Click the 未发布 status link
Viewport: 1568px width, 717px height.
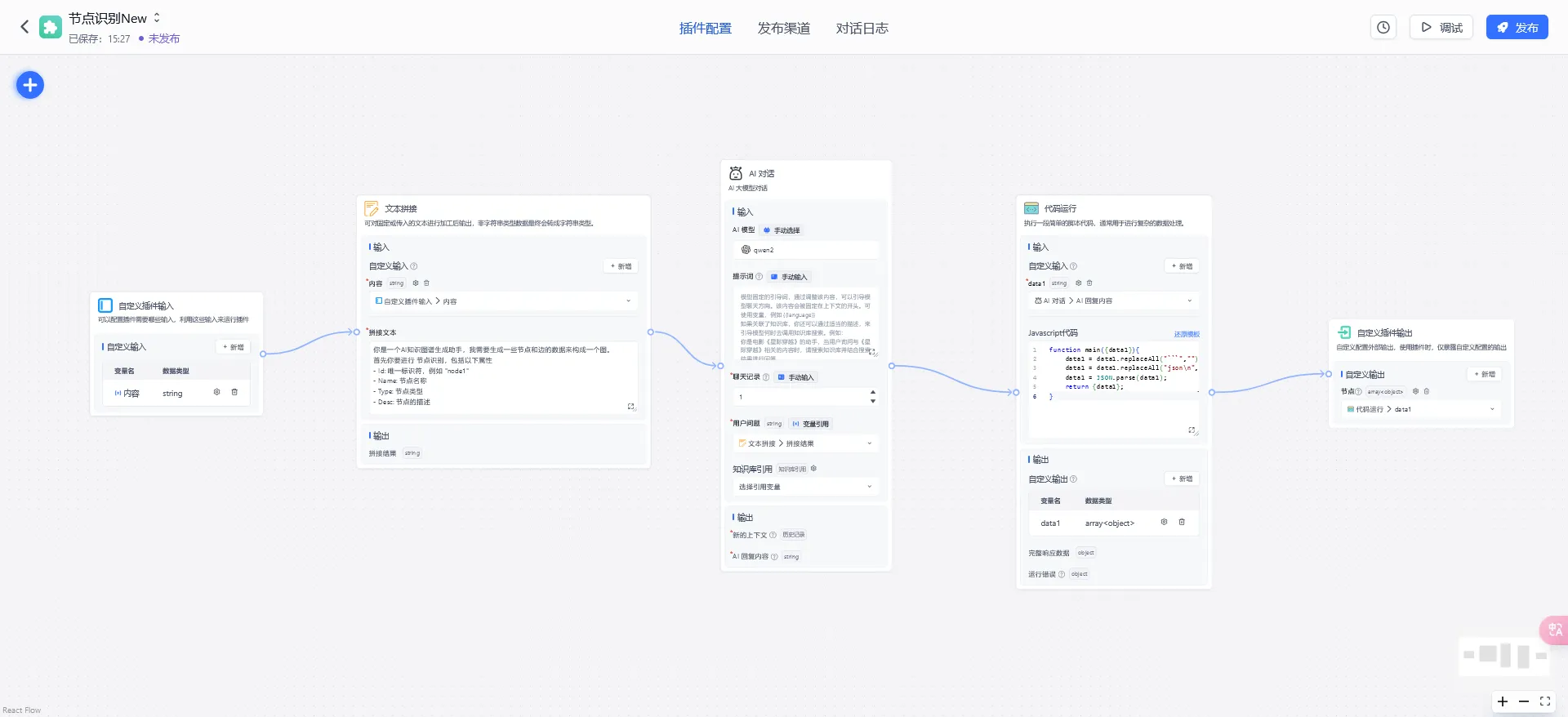pyautogui.click(x=164, y=38)
